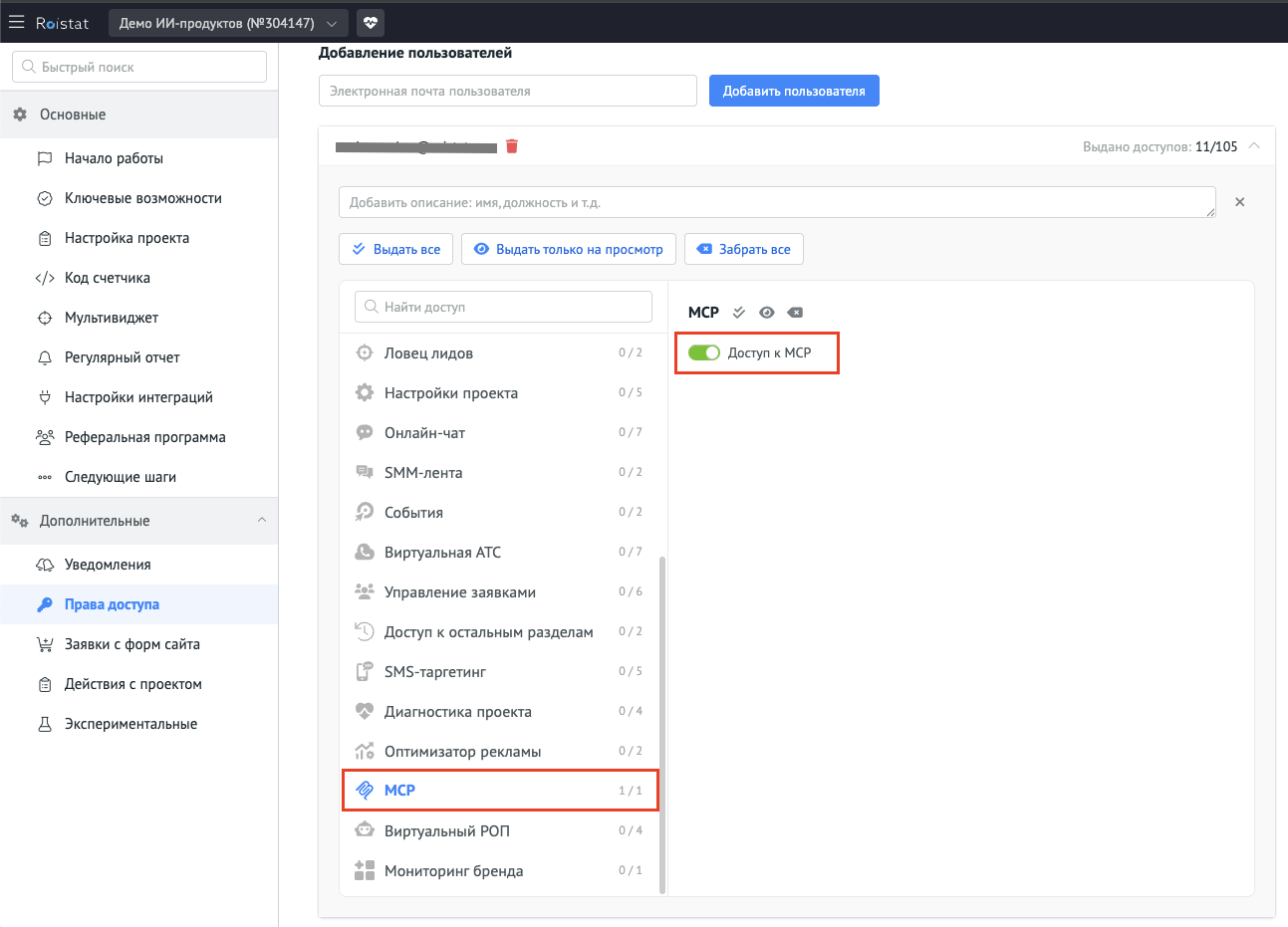Click the user description text area
The width and height of the screenshot is (1288, 927).
point(777,202)
